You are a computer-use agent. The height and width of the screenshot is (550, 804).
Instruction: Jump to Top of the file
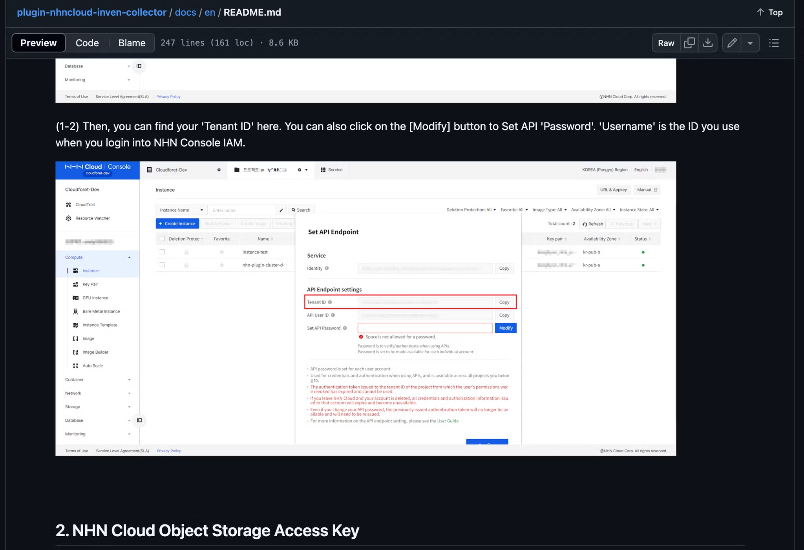[x=770, y=12]
